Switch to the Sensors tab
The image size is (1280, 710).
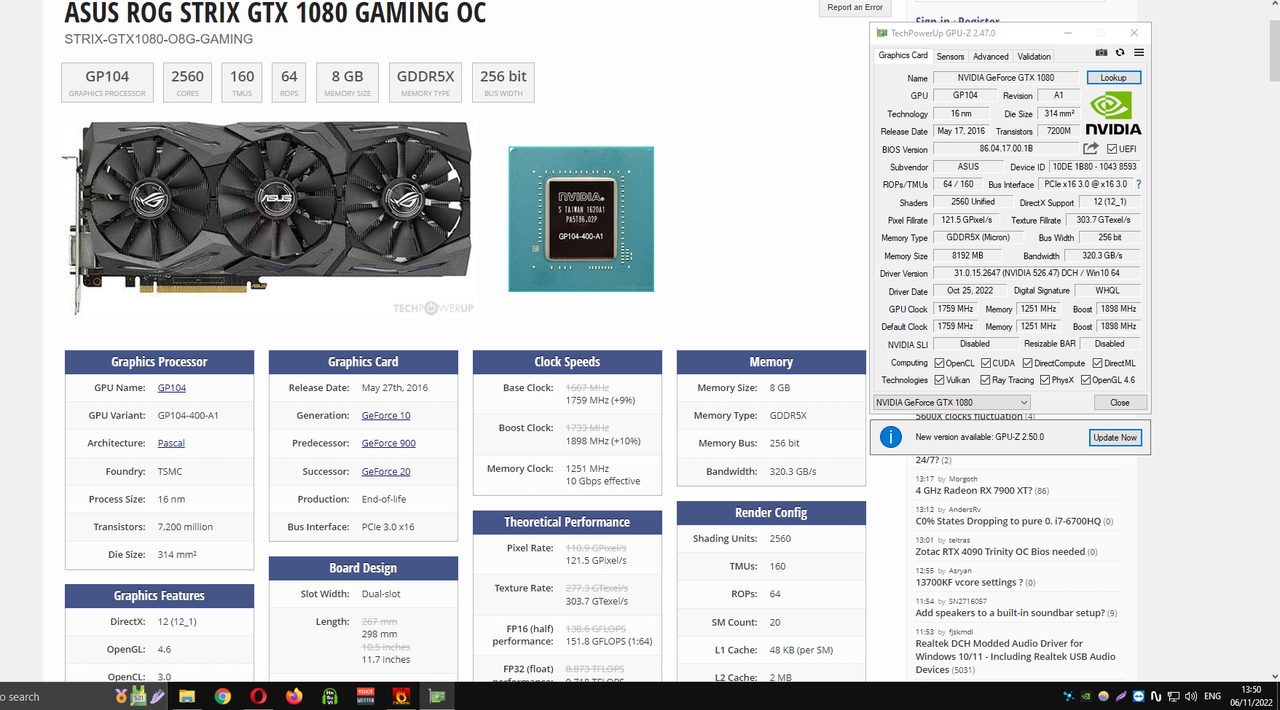click(950, 57)
